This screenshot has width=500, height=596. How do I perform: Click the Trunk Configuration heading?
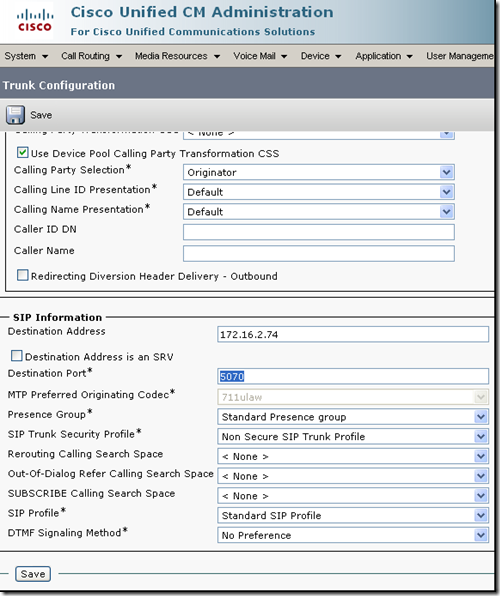[59, 85]
